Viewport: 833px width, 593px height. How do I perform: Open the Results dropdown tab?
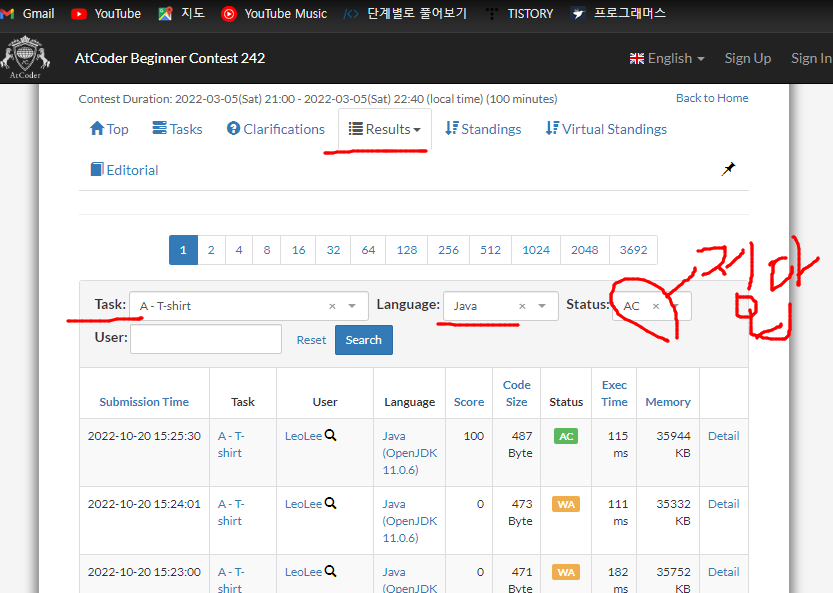click(x=385, y=129)
